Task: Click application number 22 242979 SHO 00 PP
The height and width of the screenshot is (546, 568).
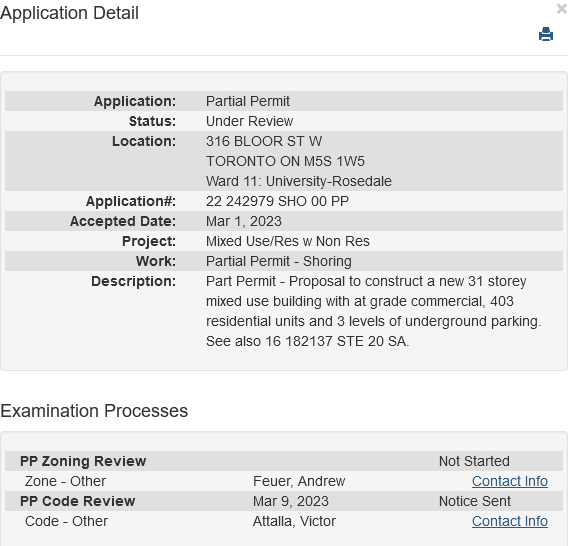Action: 277,201
